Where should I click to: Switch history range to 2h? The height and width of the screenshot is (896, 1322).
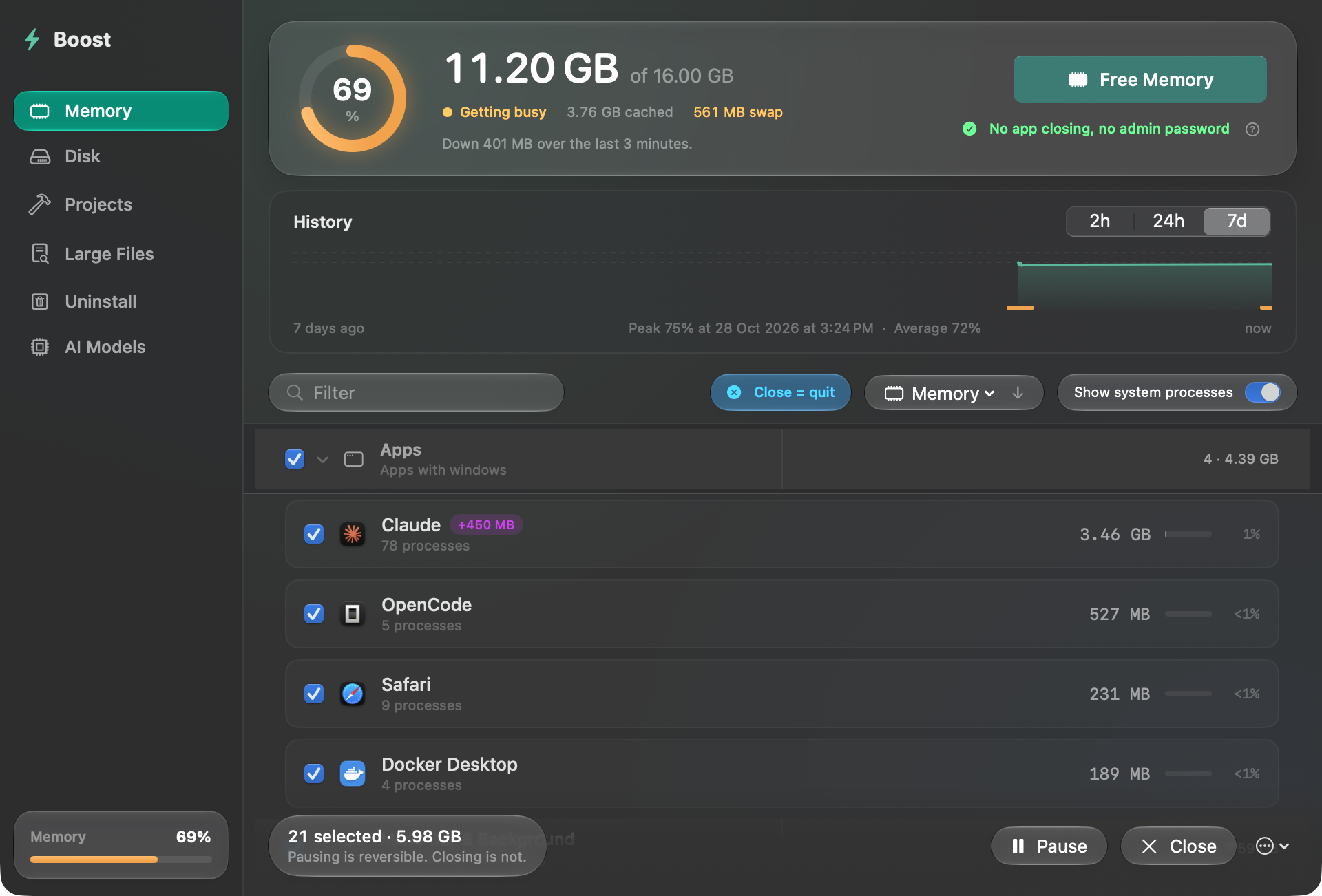pyautogui.click(x=1100, y=221)
